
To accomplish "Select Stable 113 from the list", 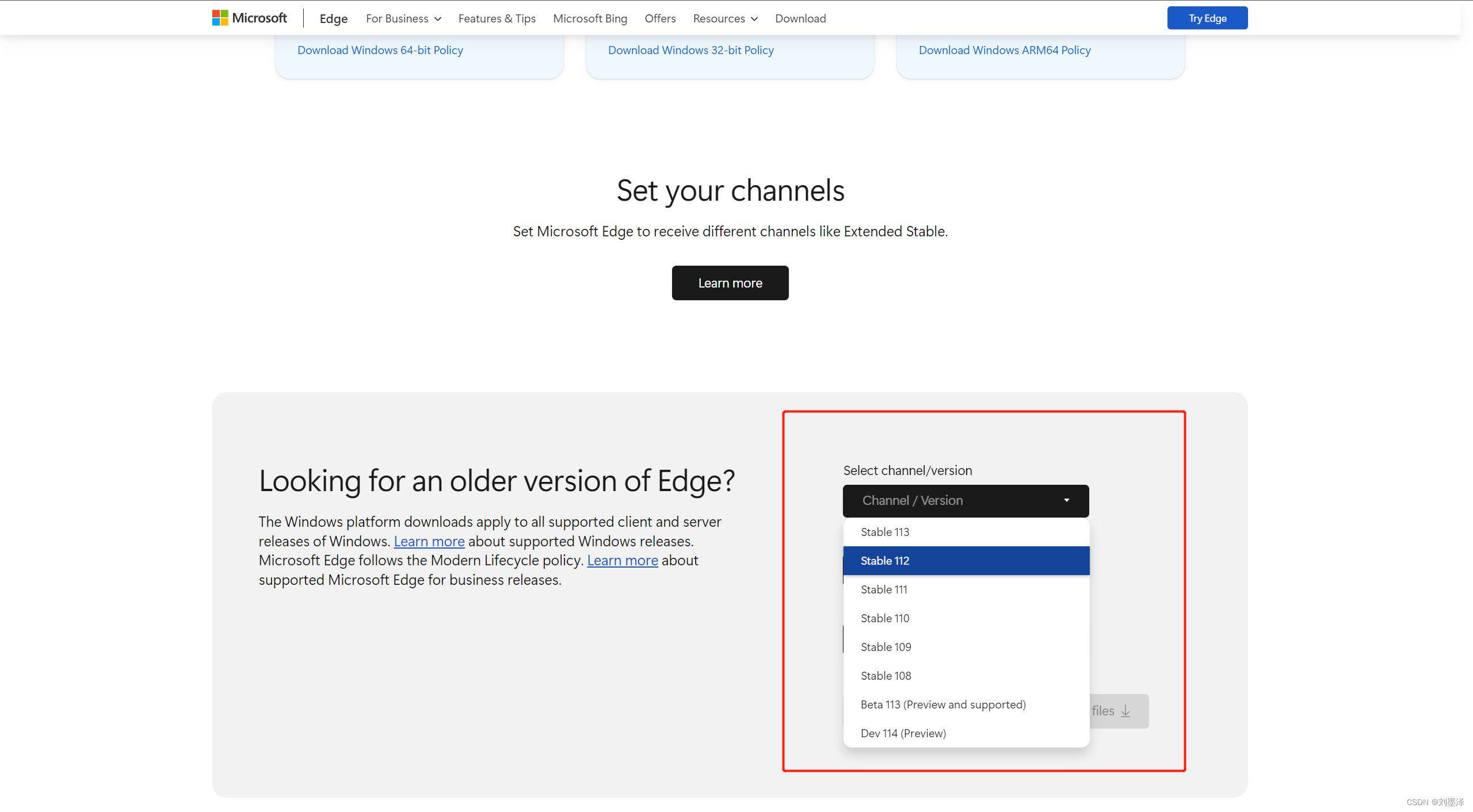I will (885, 532).
